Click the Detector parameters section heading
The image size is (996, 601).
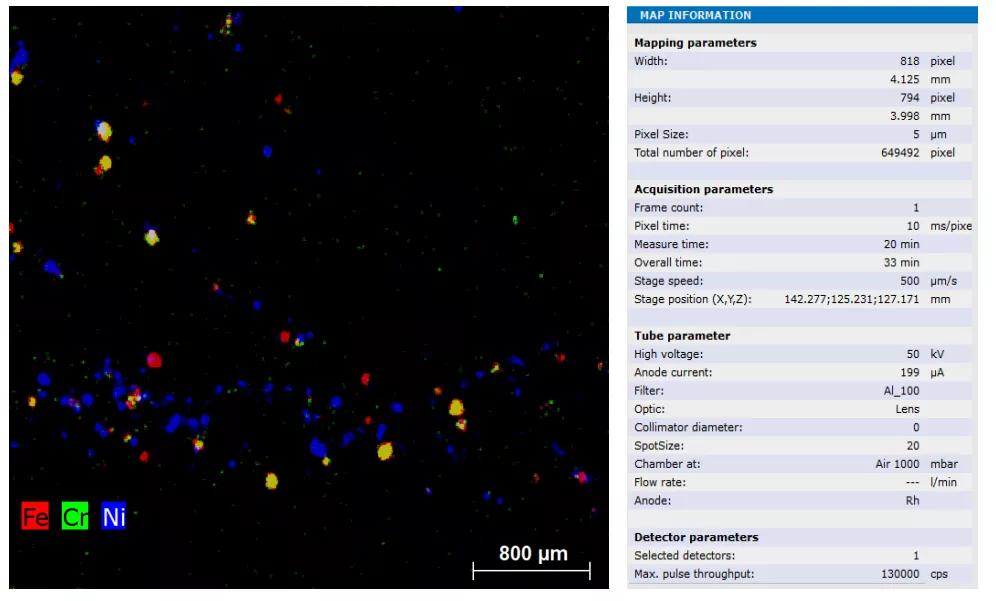coord(696,537)
